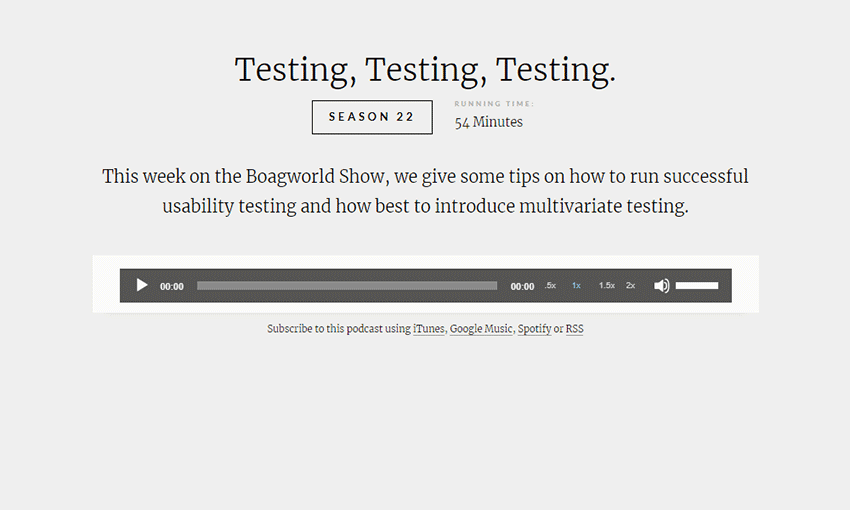Set playback speed to 2x
Screen dimensions: 850x510
coord(630,285)
